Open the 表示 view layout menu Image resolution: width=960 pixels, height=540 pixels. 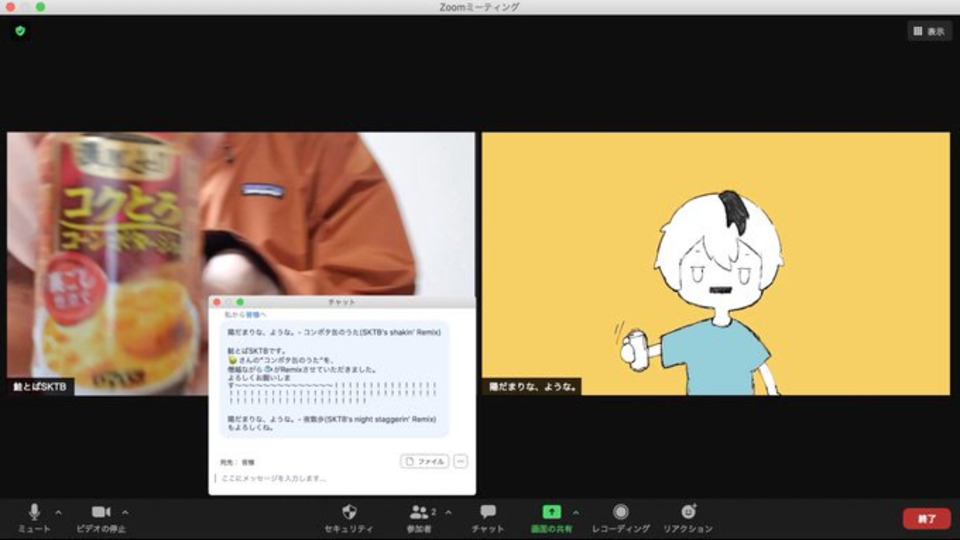(x=929, y=31)
